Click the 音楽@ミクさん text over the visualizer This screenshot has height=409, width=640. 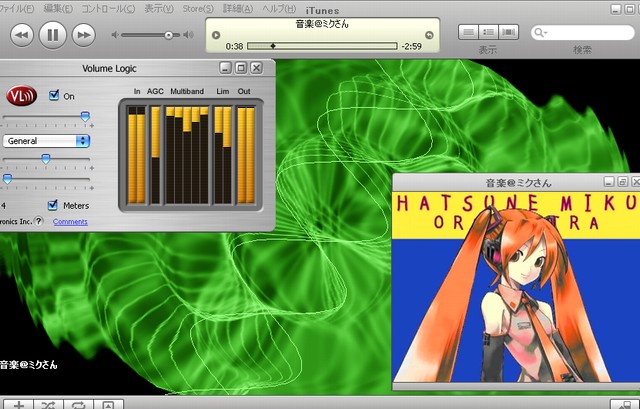29,365
